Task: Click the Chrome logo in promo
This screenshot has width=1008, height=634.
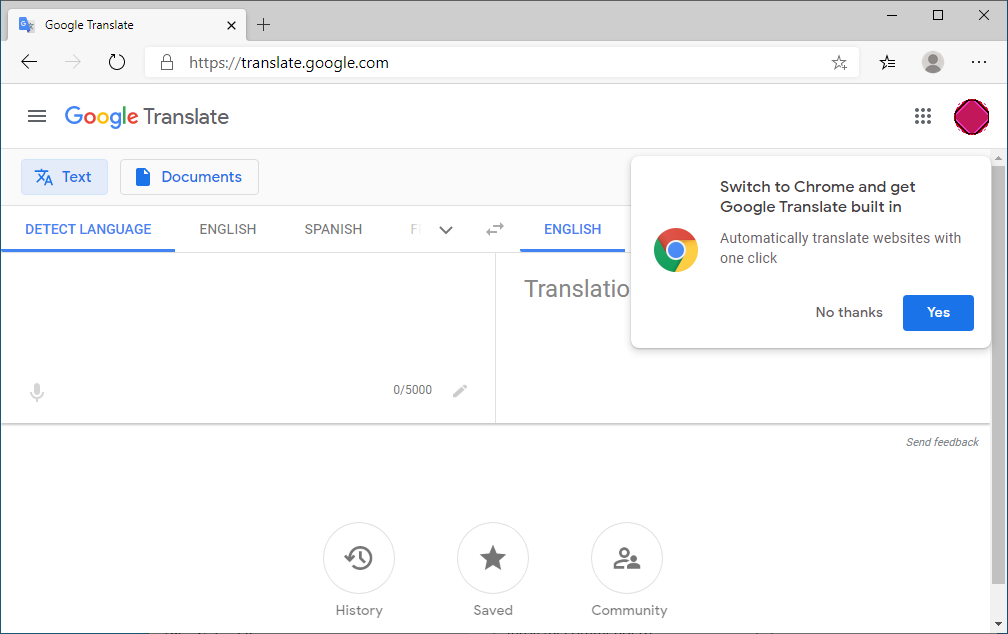Action: point(676,250)
